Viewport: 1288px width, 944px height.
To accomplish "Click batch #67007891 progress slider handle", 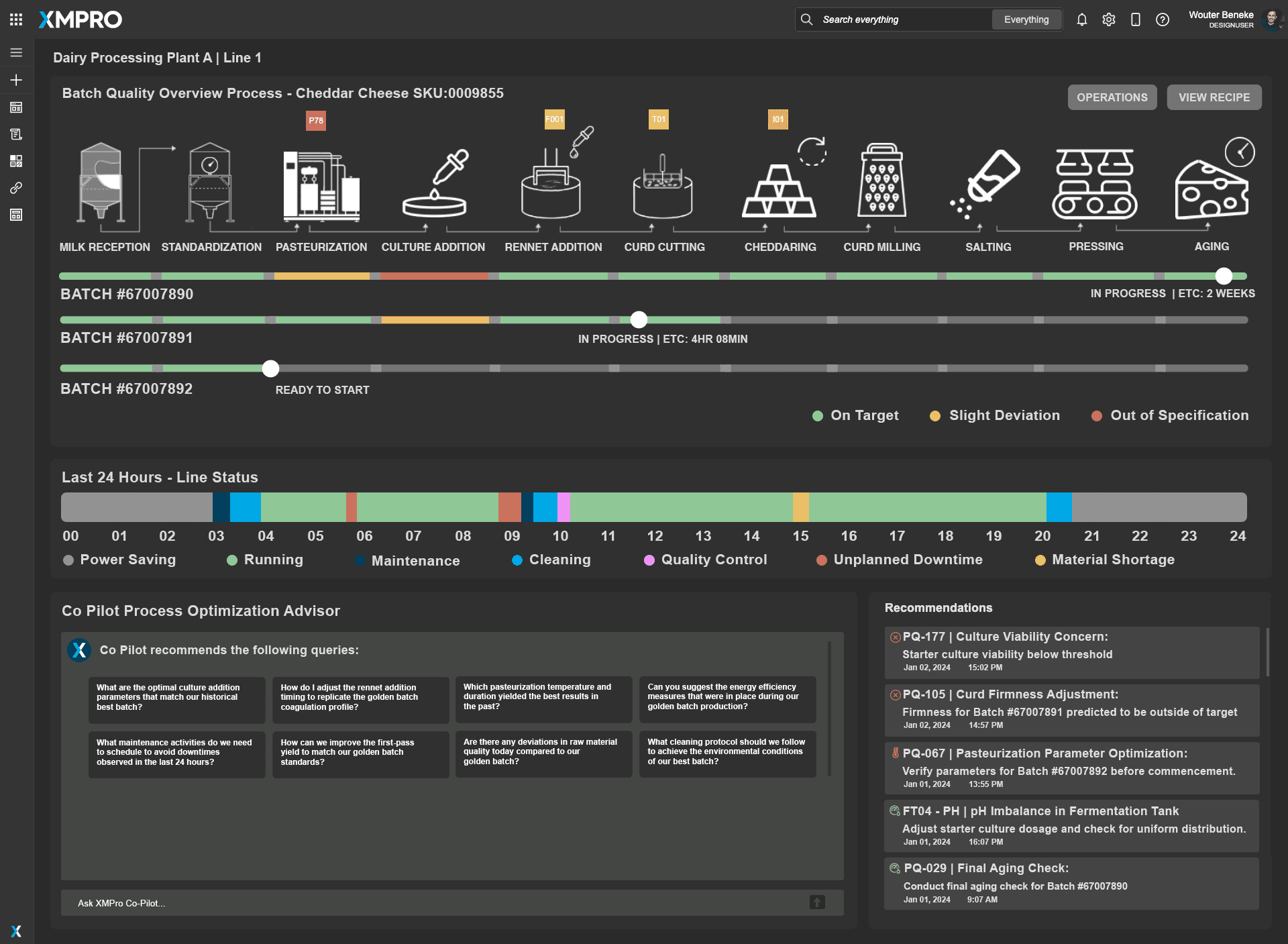I will pos(639,320).
